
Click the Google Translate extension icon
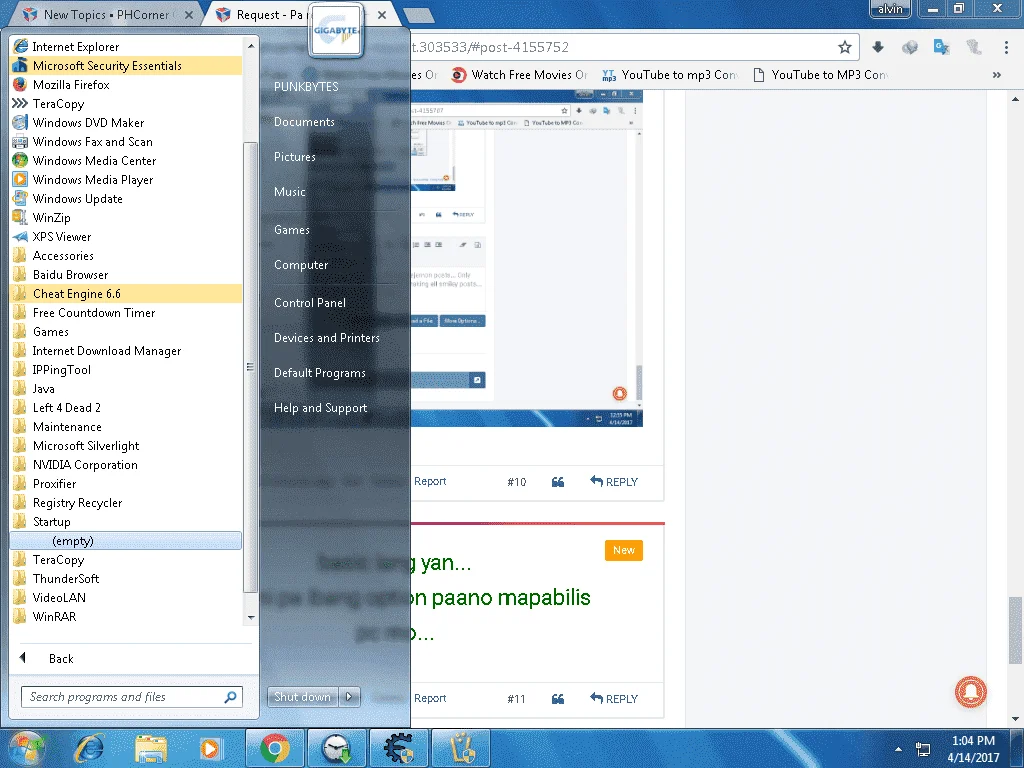point(941,47)
